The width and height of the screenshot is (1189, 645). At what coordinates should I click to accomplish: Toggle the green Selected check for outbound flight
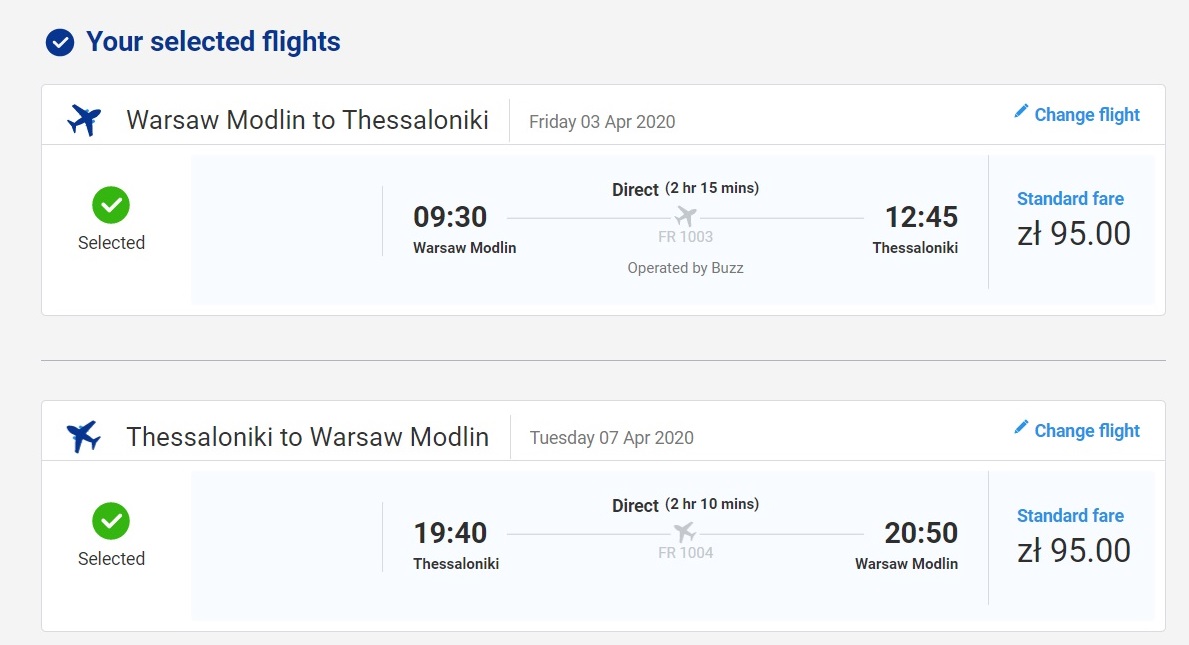(x=111, y=205)
